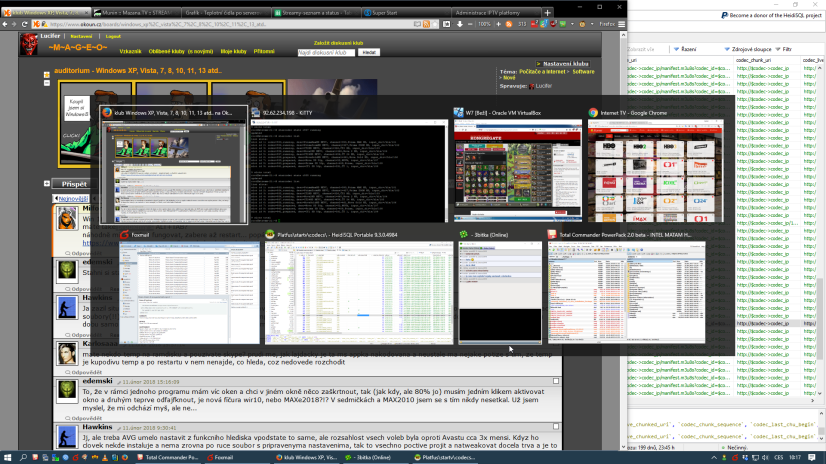Open the notification center icon in the tray
Screen dimensions: 826x464
812,458
